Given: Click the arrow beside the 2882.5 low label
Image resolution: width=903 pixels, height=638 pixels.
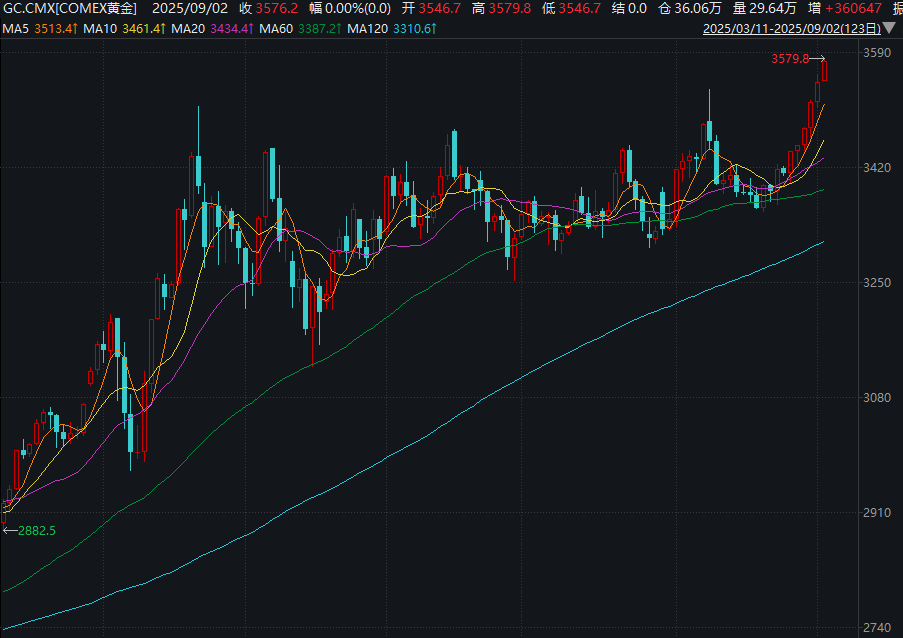Looking at the screenshot, I should (9, 530).
